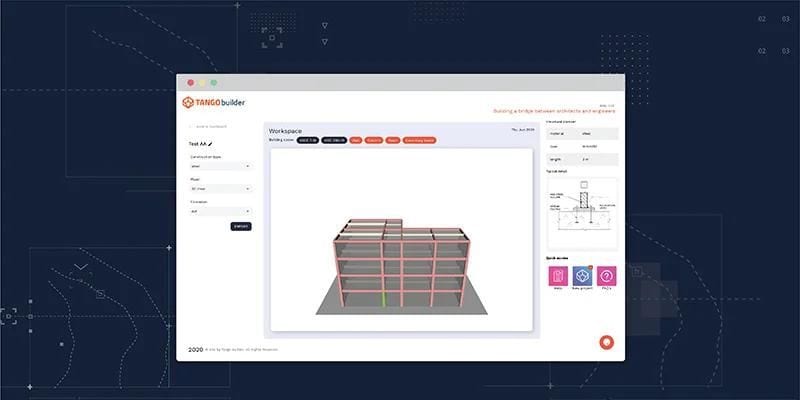Open the typical detail drawing thumbnail

click(x=582, y=213)
